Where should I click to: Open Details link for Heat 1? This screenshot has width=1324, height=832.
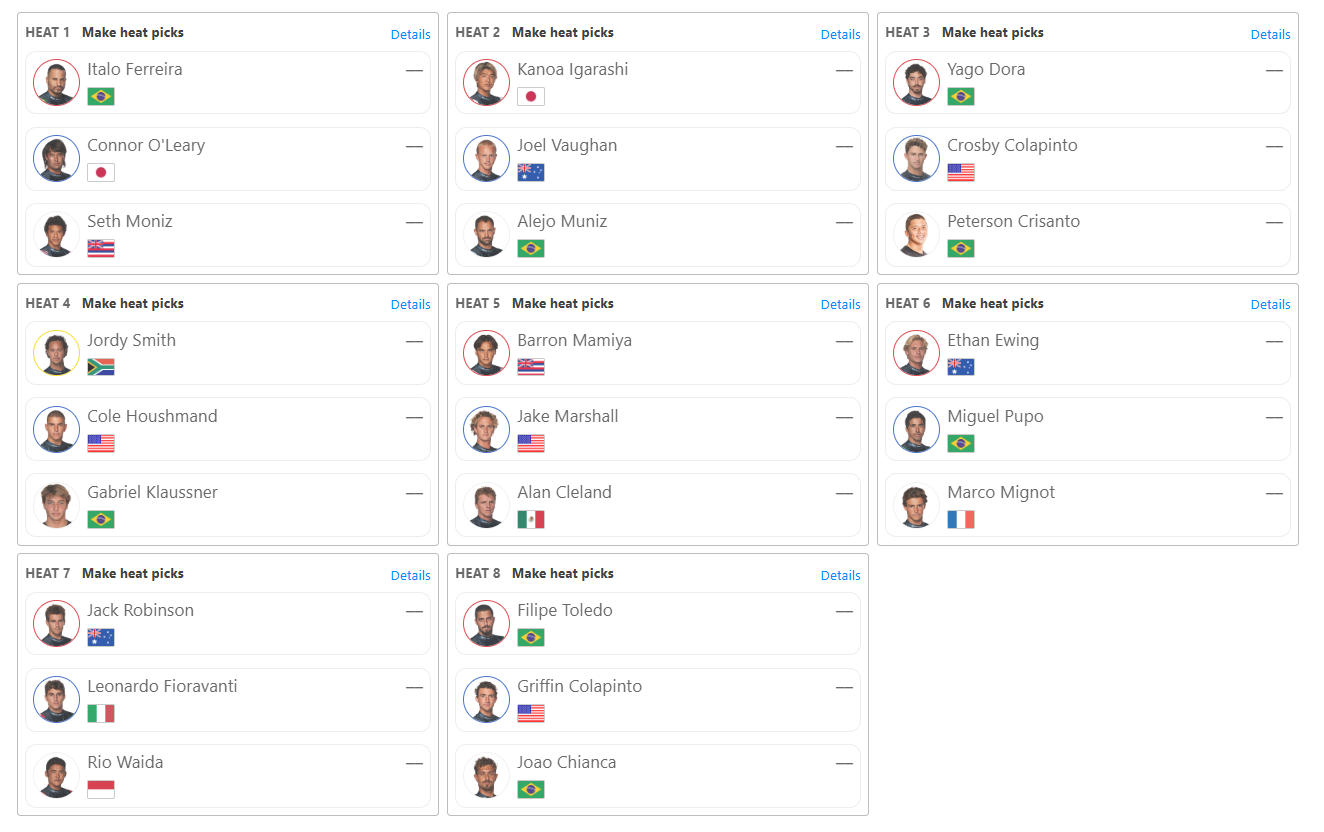(x=410, y=34)
